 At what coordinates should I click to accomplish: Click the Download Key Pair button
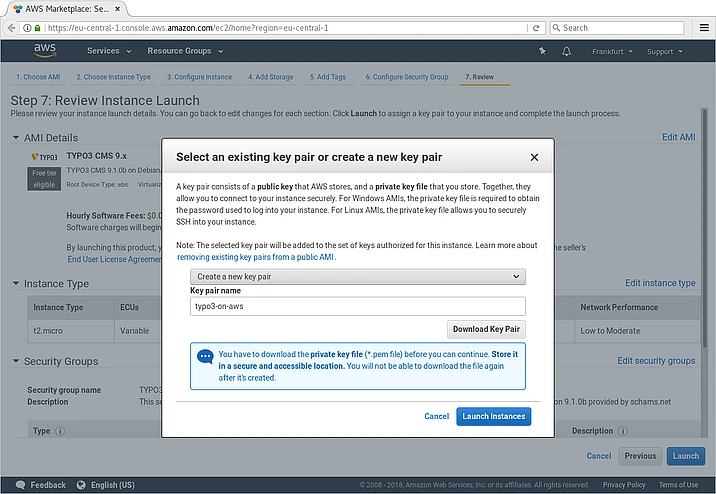(486, 329)
